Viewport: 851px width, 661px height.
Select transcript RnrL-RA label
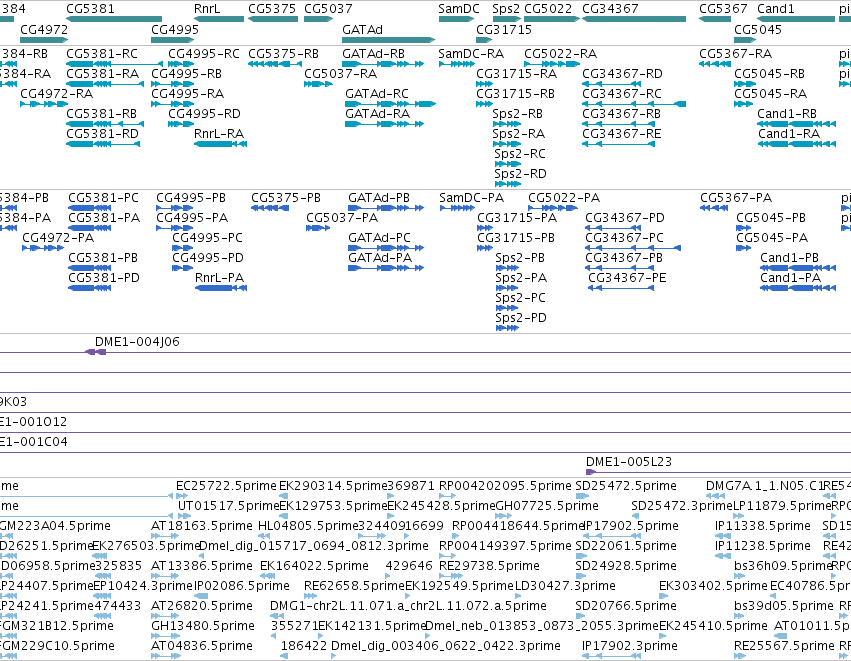pyautogui.click(x=219, y=134)
